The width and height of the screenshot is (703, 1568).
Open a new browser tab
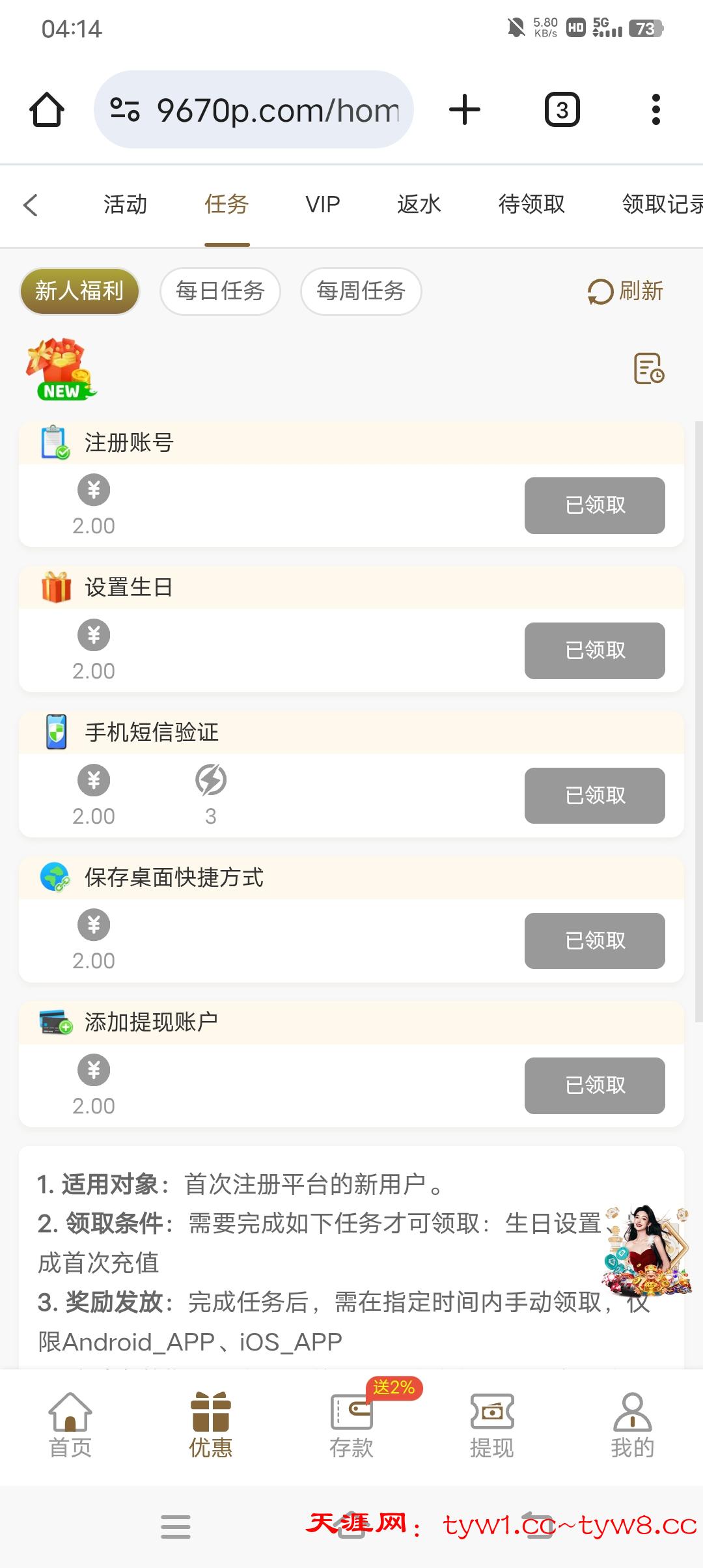tap(465, 109)
